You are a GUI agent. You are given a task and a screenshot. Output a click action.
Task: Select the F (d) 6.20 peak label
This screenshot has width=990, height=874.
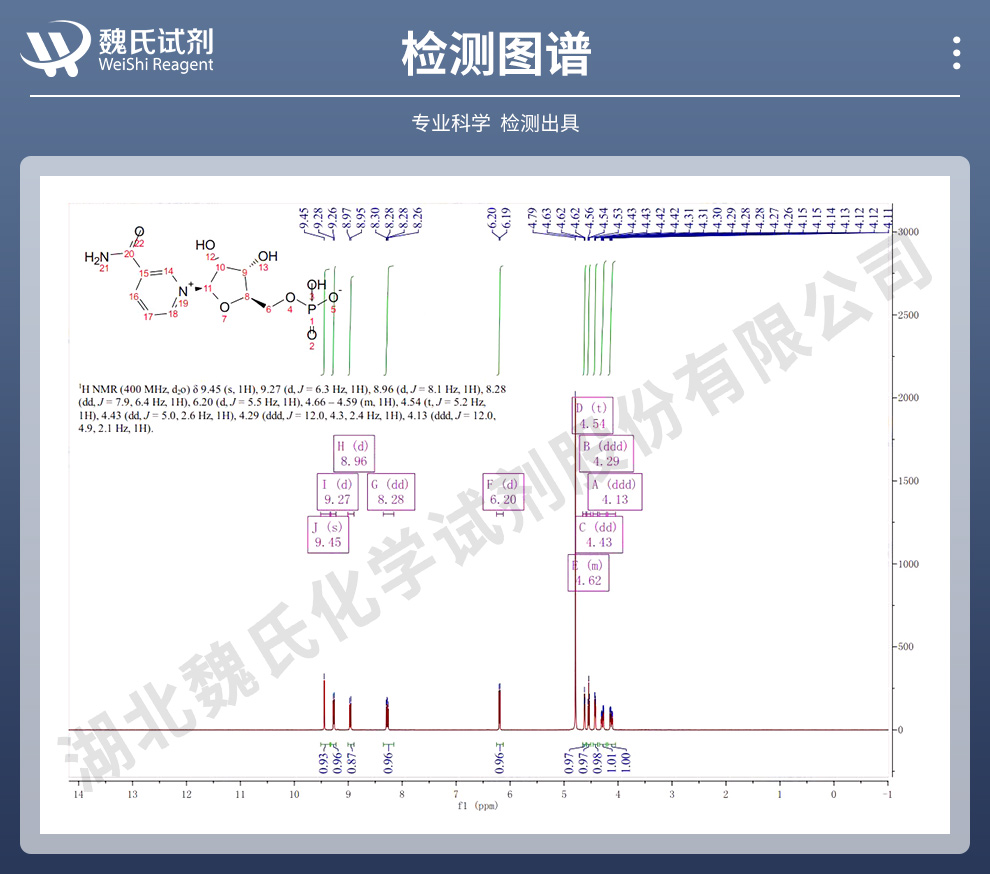point(504,492)
